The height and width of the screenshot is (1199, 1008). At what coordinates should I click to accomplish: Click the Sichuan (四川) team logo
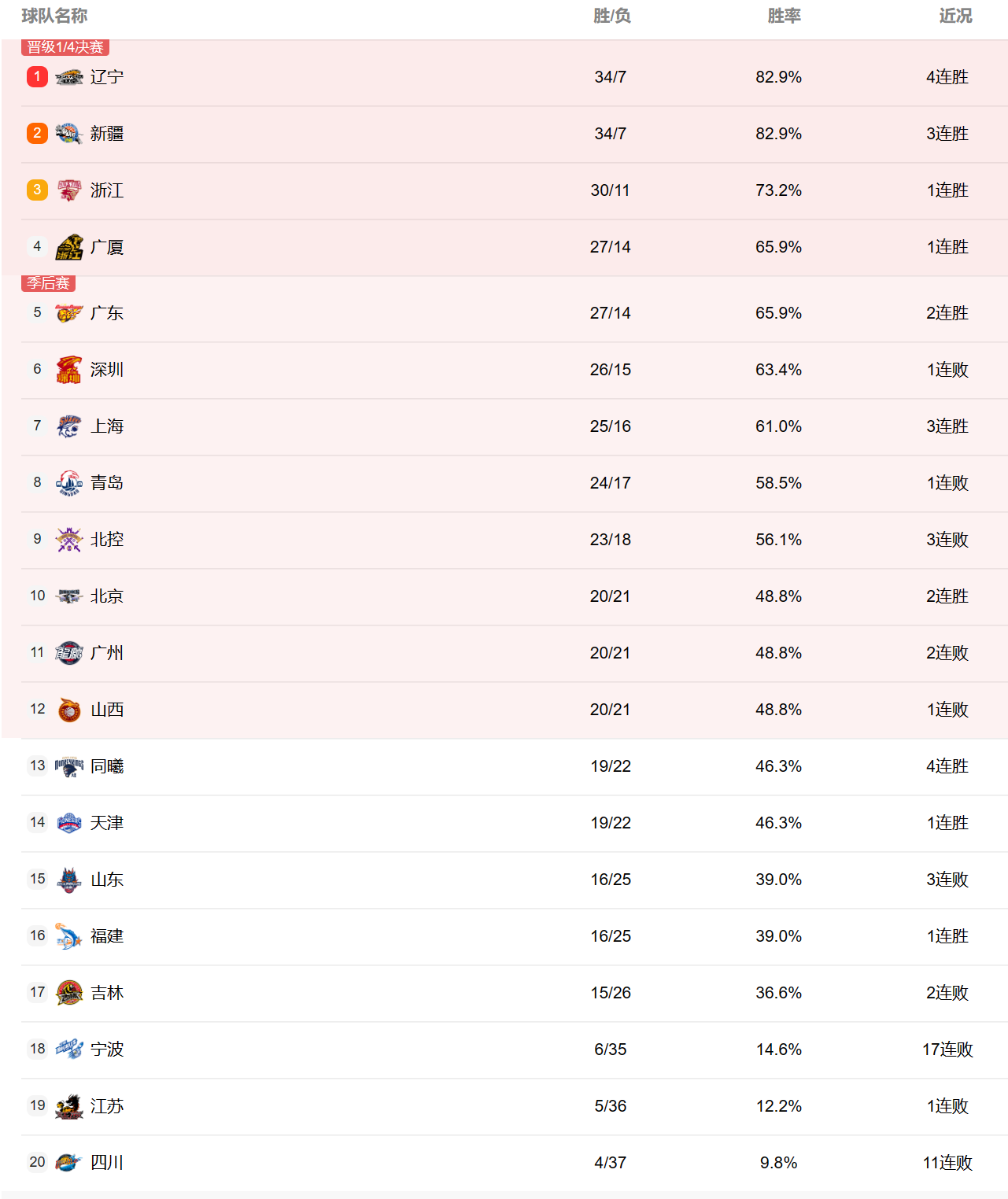pos(69,1163)
